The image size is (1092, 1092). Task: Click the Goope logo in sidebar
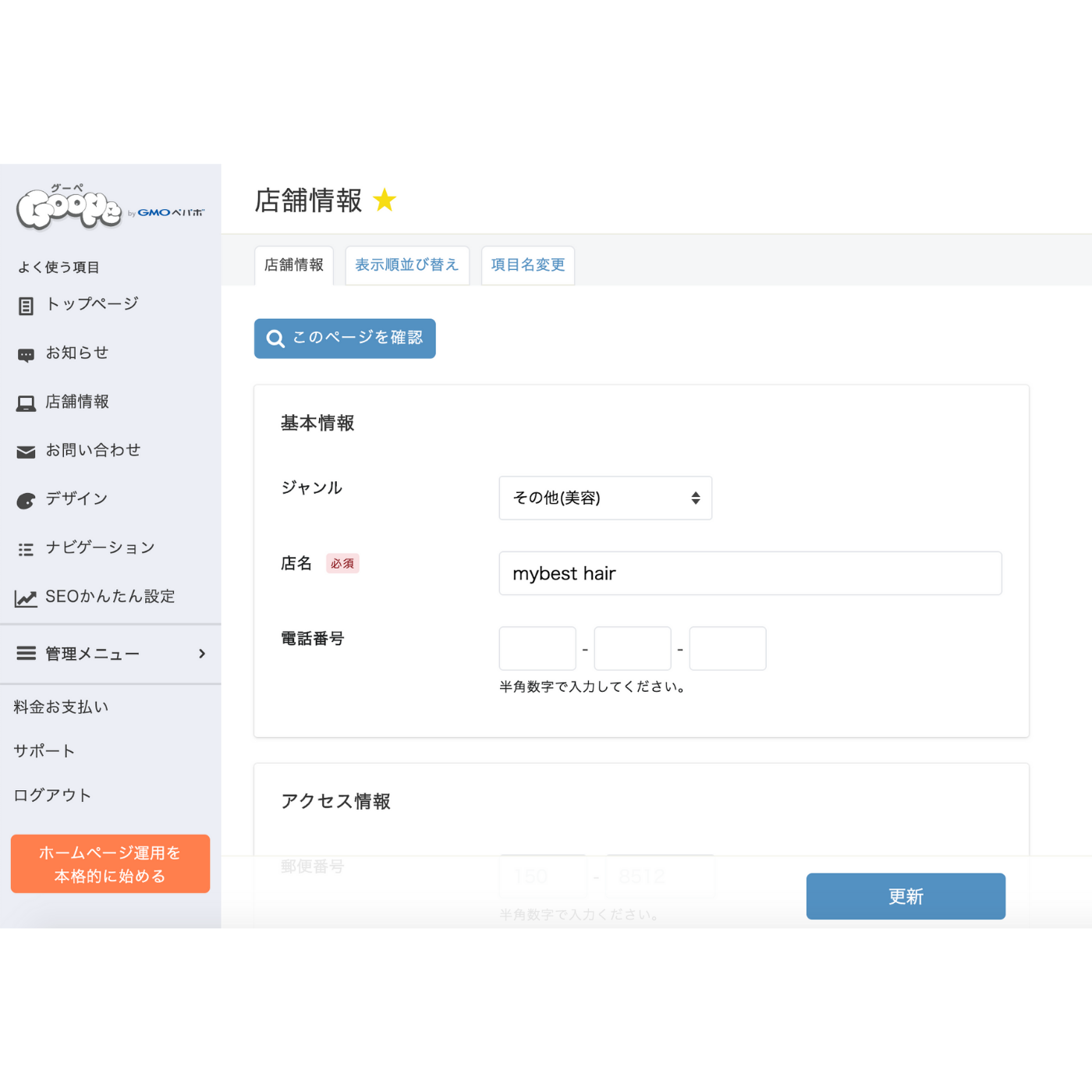pos(69,207)
